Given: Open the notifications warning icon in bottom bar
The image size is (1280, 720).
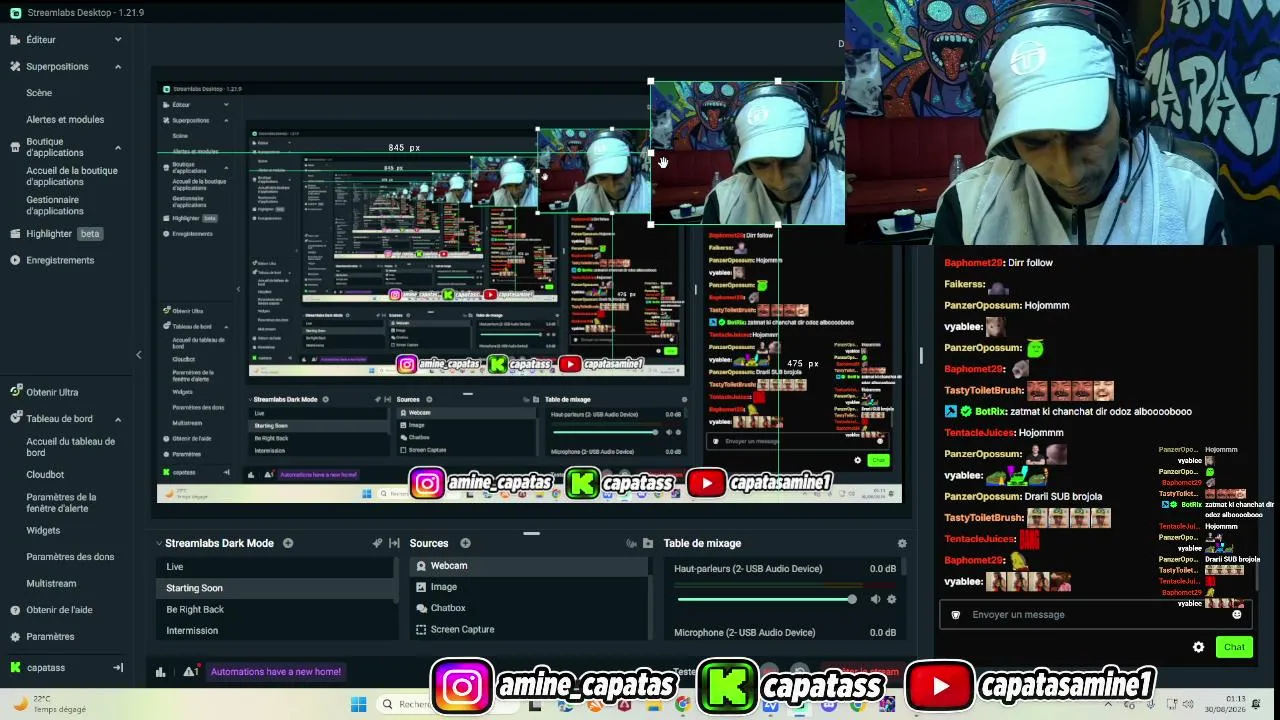Looking at the screenshot, I should pos(190,672).
